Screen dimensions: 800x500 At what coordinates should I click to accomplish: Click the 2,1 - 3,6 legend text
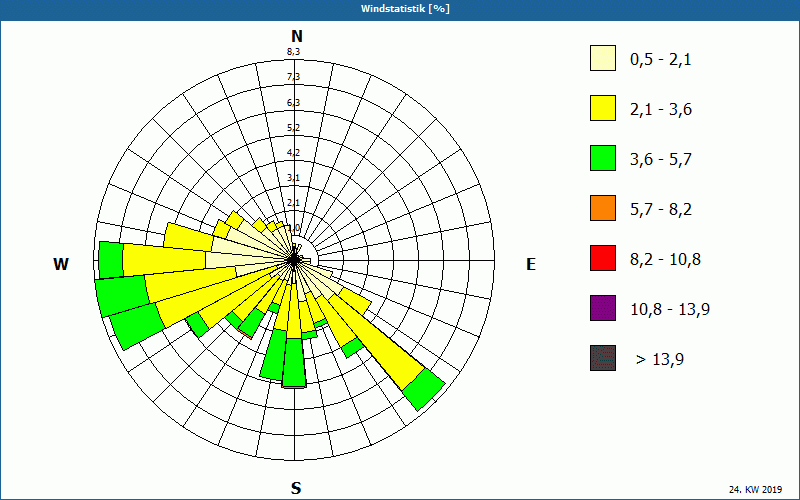[661, 110]
